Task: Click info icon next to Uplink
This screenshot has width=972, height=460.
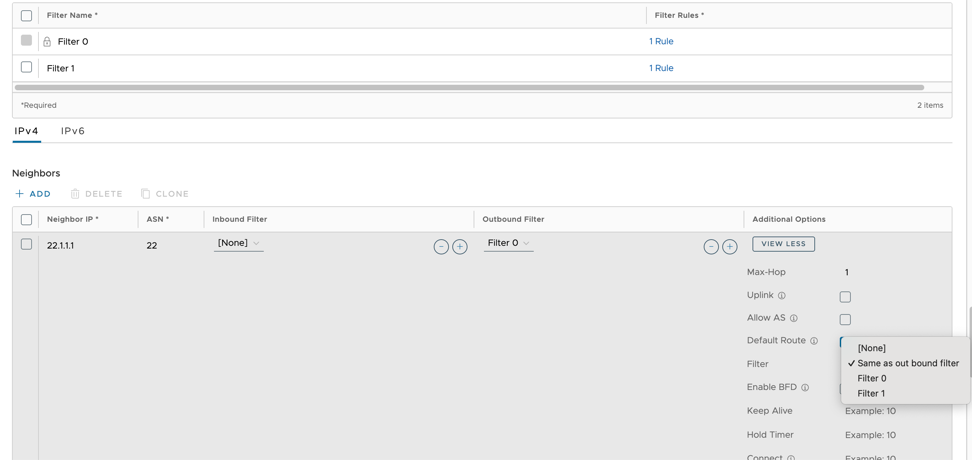Action: pos(782,296)
